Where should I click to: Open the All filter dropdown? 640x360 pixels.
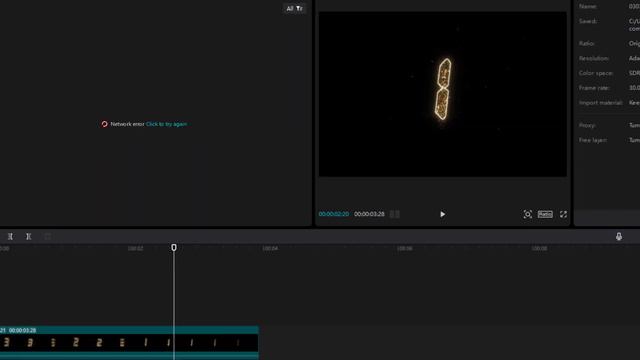point(294,9)
